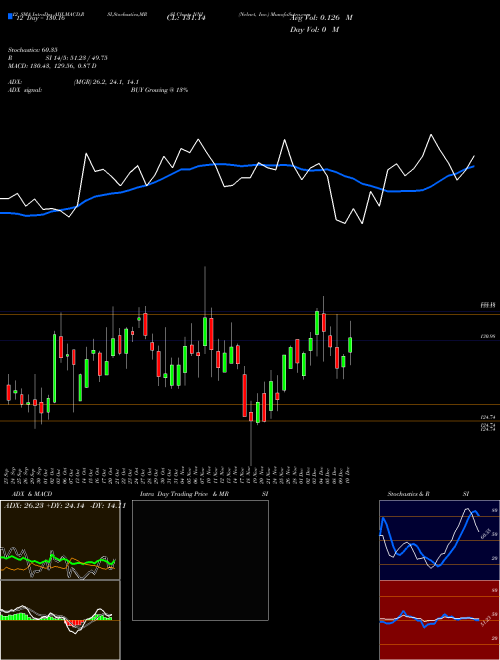Click the last green candlestick on the right

350,345
